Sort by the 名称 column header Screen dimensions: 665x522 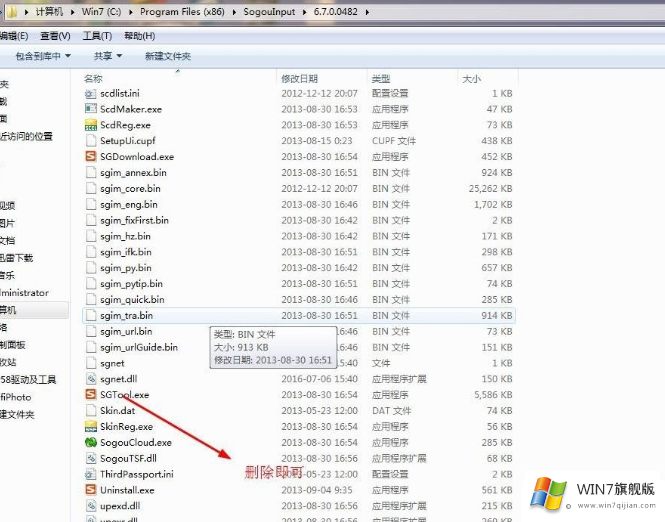coord(93,78)
